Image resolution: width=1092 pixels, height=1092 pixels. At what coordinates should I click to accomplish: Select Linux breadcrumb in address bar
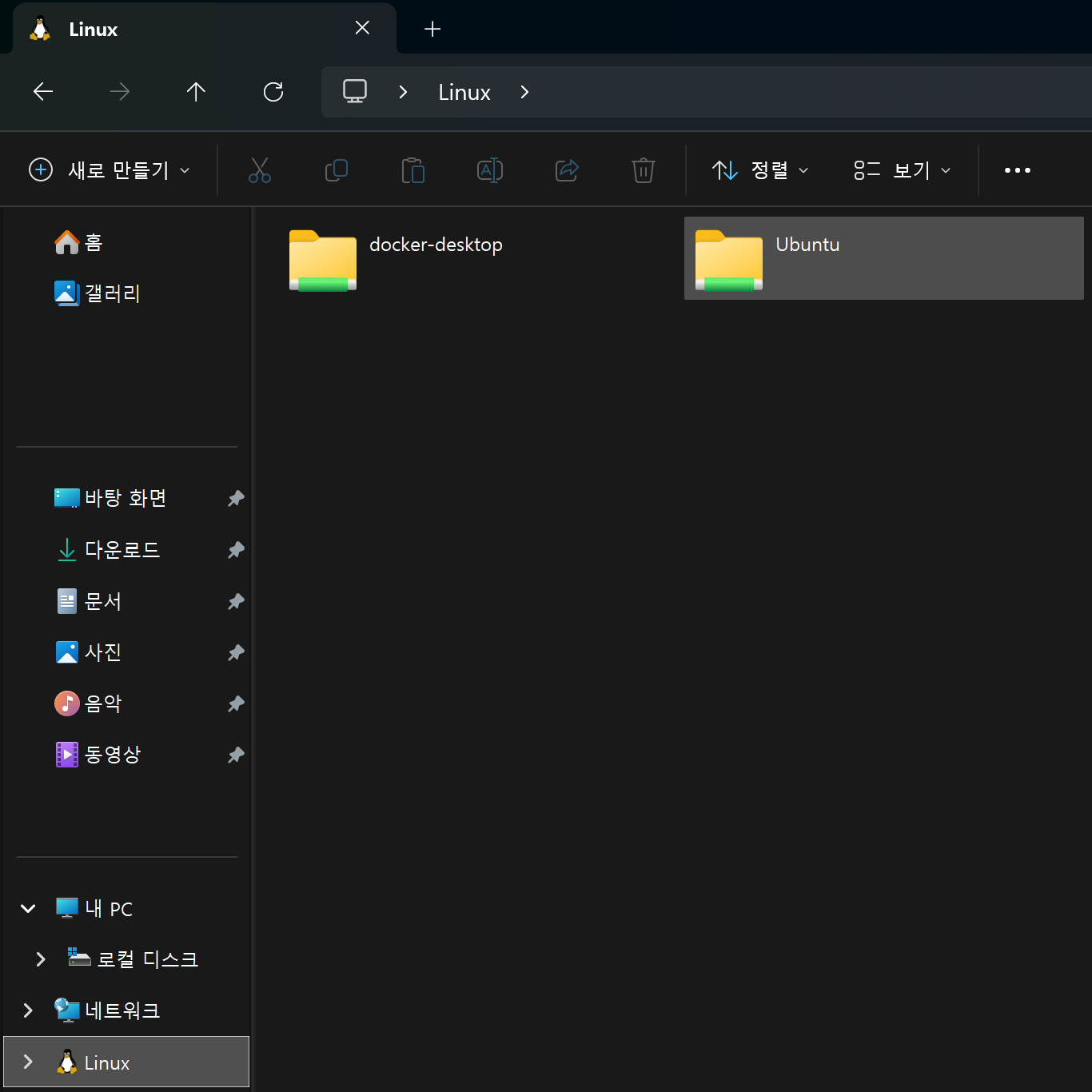click(464, 93)
